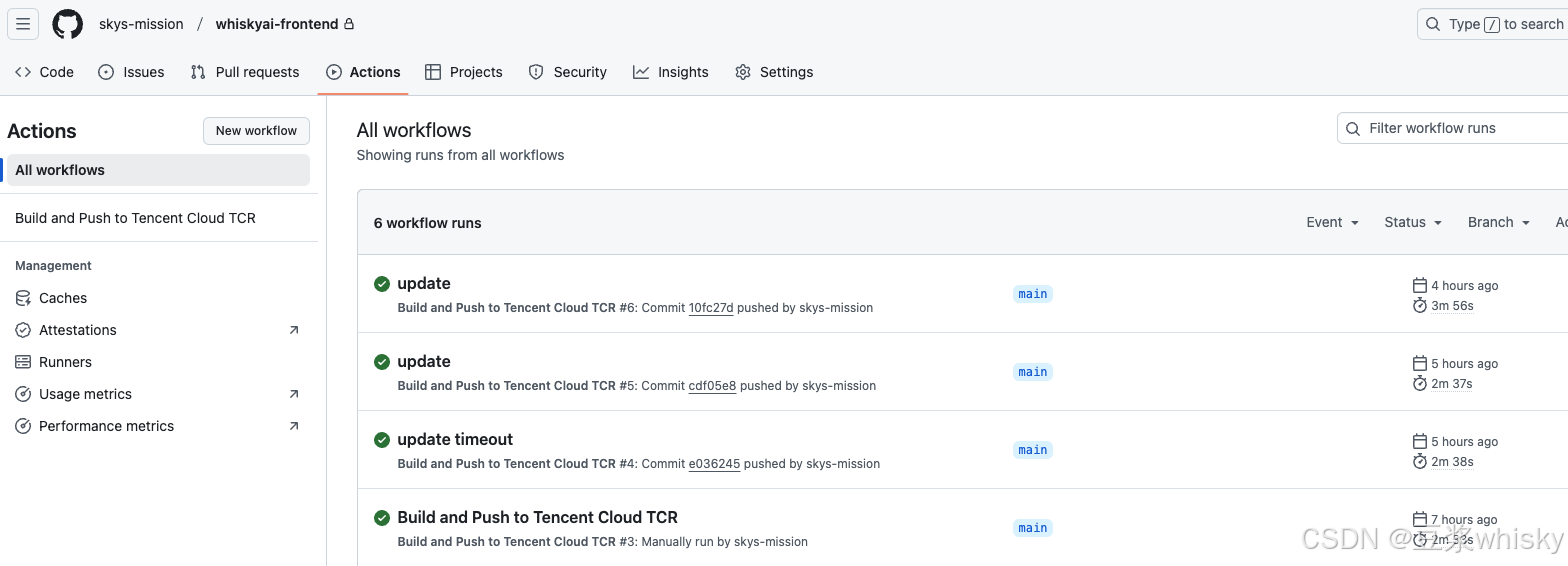Click success check icon for run #3

pyautogui.click(x=382, y=518)
